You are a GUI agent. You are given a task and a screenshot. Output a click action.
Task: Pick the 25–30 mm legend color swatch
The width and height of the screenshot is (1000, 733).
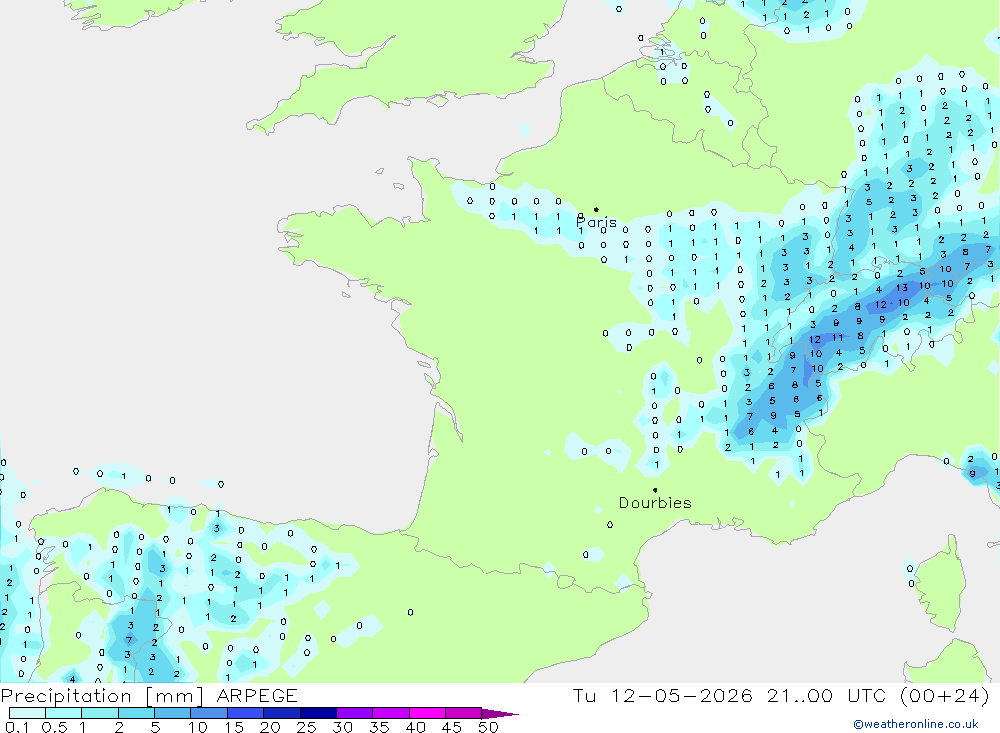pyautogui.click(x=318, y=713)
